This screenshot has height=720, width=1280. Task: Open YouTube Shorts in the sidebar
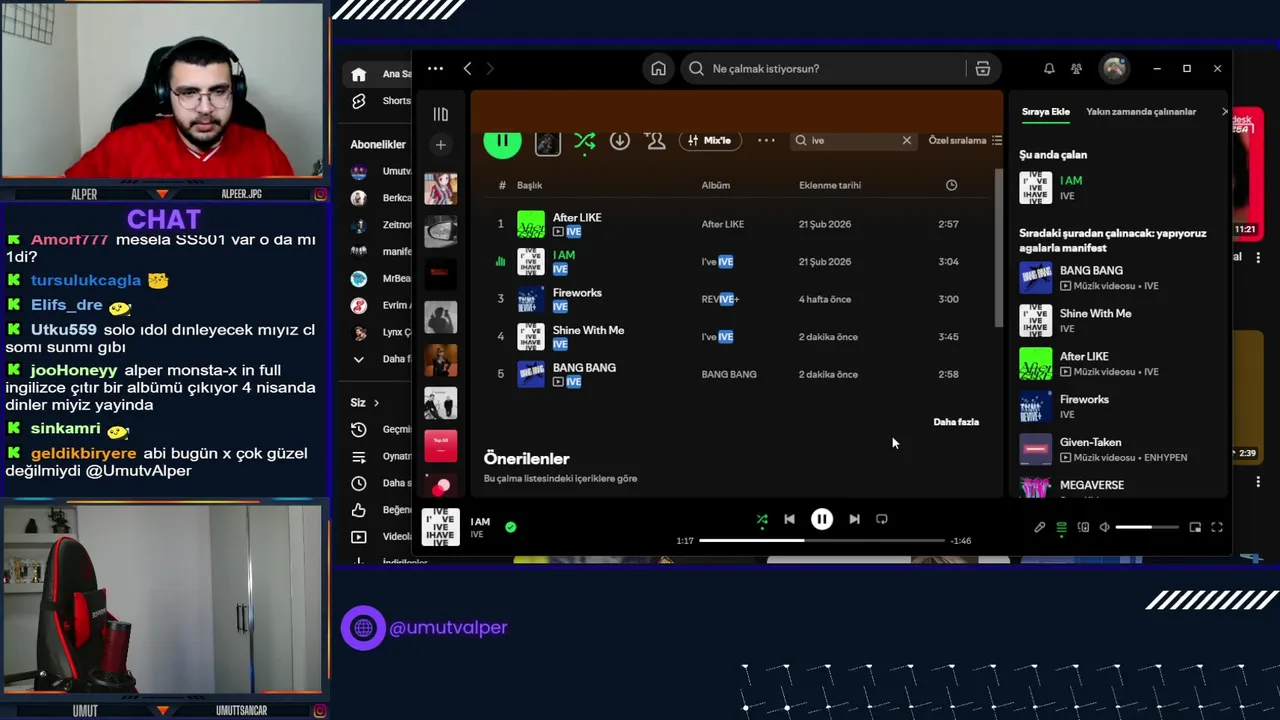click(359, 101)
